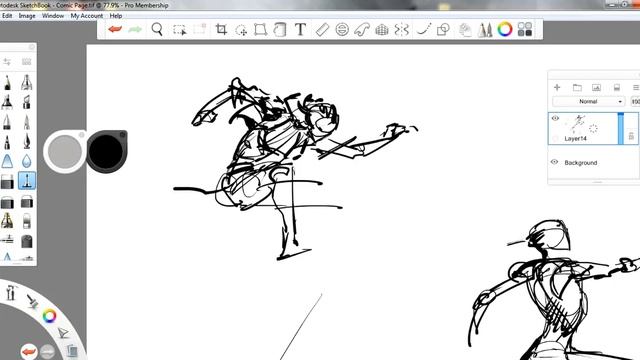Toggle the Symmetry tool
640x360 pixels.
(x=402, y=29)
